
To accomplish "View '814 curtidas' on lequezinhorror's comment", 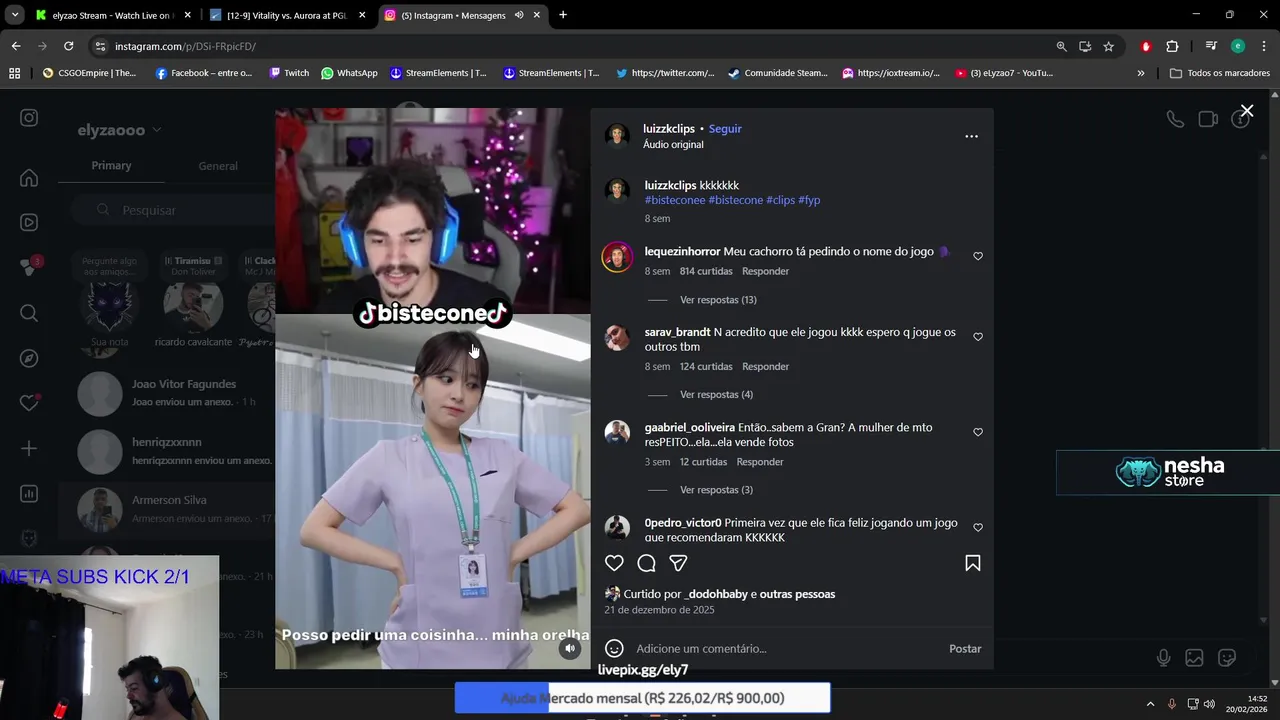I will 706,271.
